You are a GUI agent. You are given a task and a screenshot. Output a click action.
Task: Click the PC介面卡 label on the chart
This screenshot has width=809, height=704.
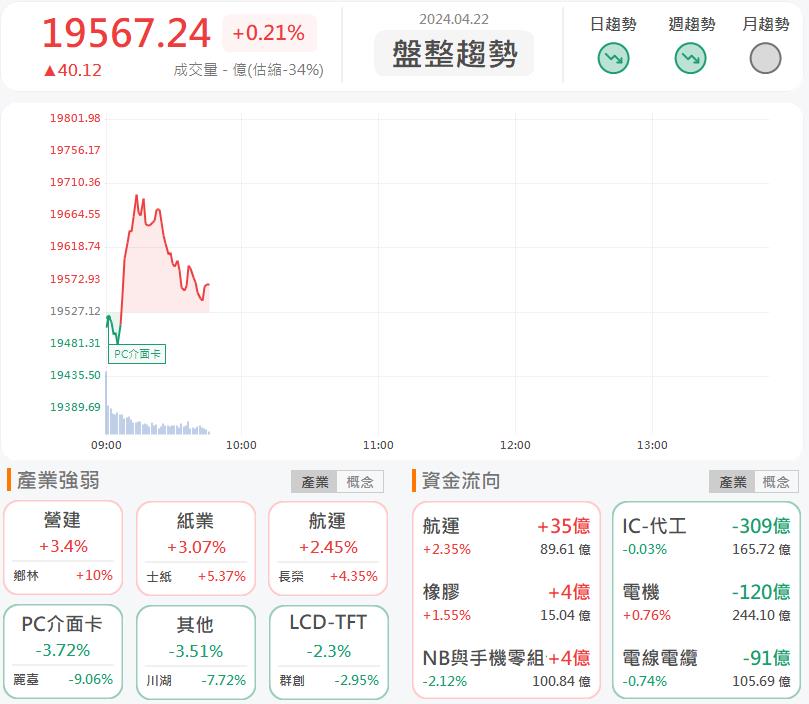pos(136,354)
